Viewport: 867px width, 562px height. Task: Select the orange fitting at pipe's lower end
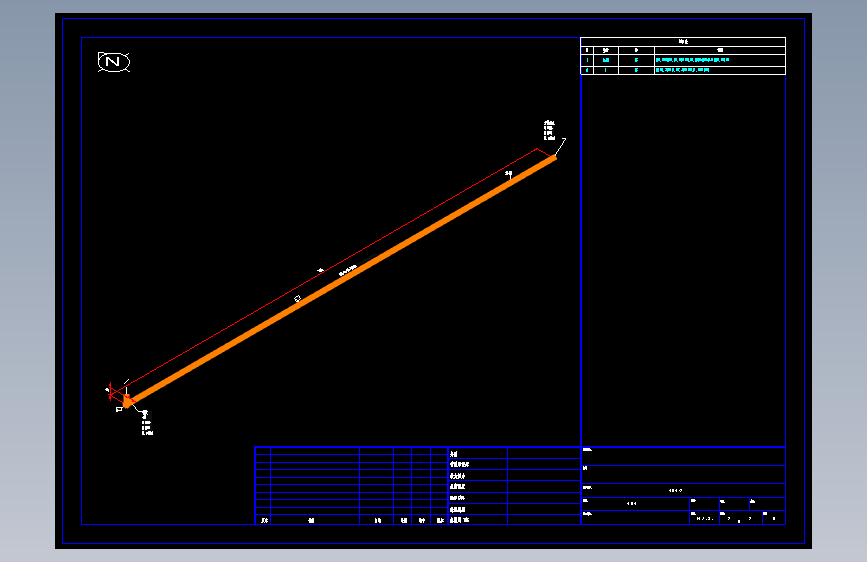(x=127, y=401)
